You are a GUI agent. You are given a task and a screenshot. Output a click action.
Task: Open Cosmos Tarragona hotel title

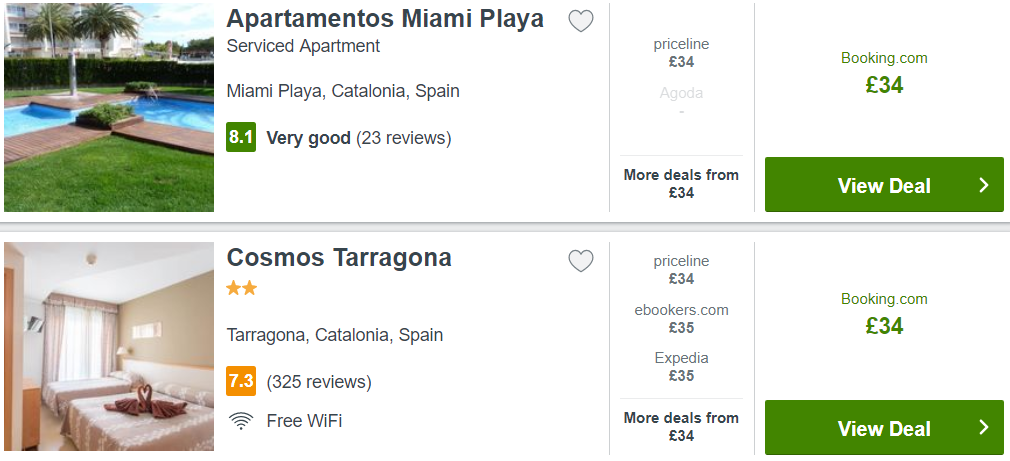coord(339,258)
